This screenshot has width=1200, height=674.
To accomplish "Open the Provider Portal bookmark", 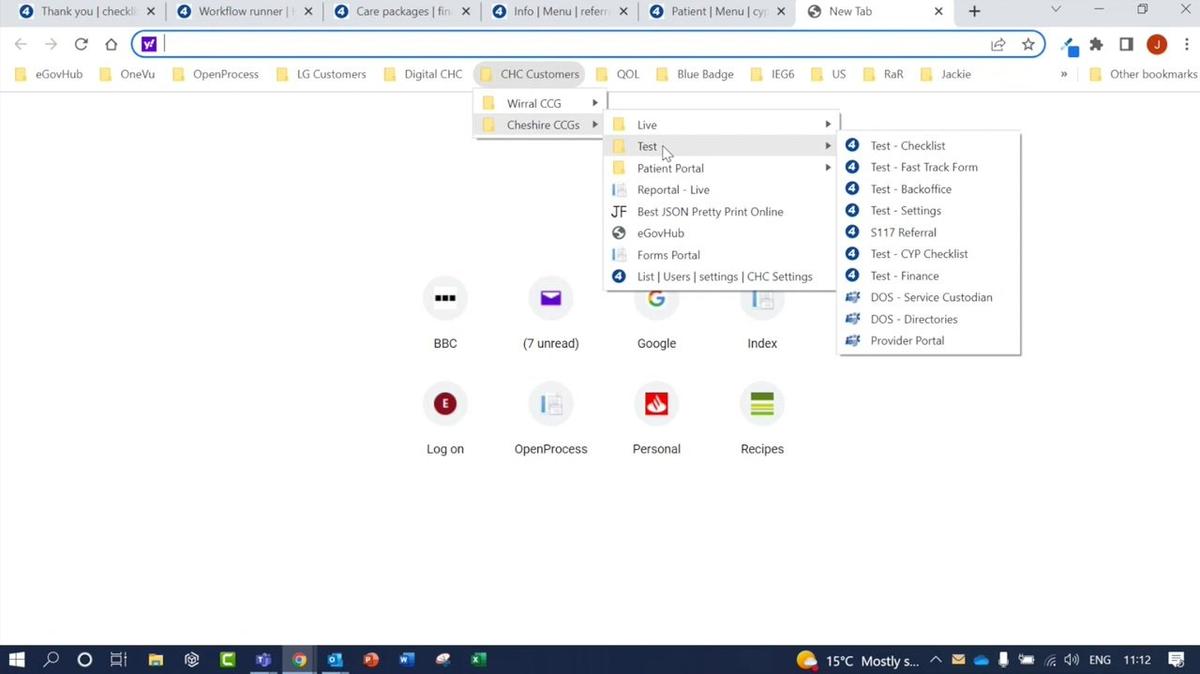I will click(906, 341).
